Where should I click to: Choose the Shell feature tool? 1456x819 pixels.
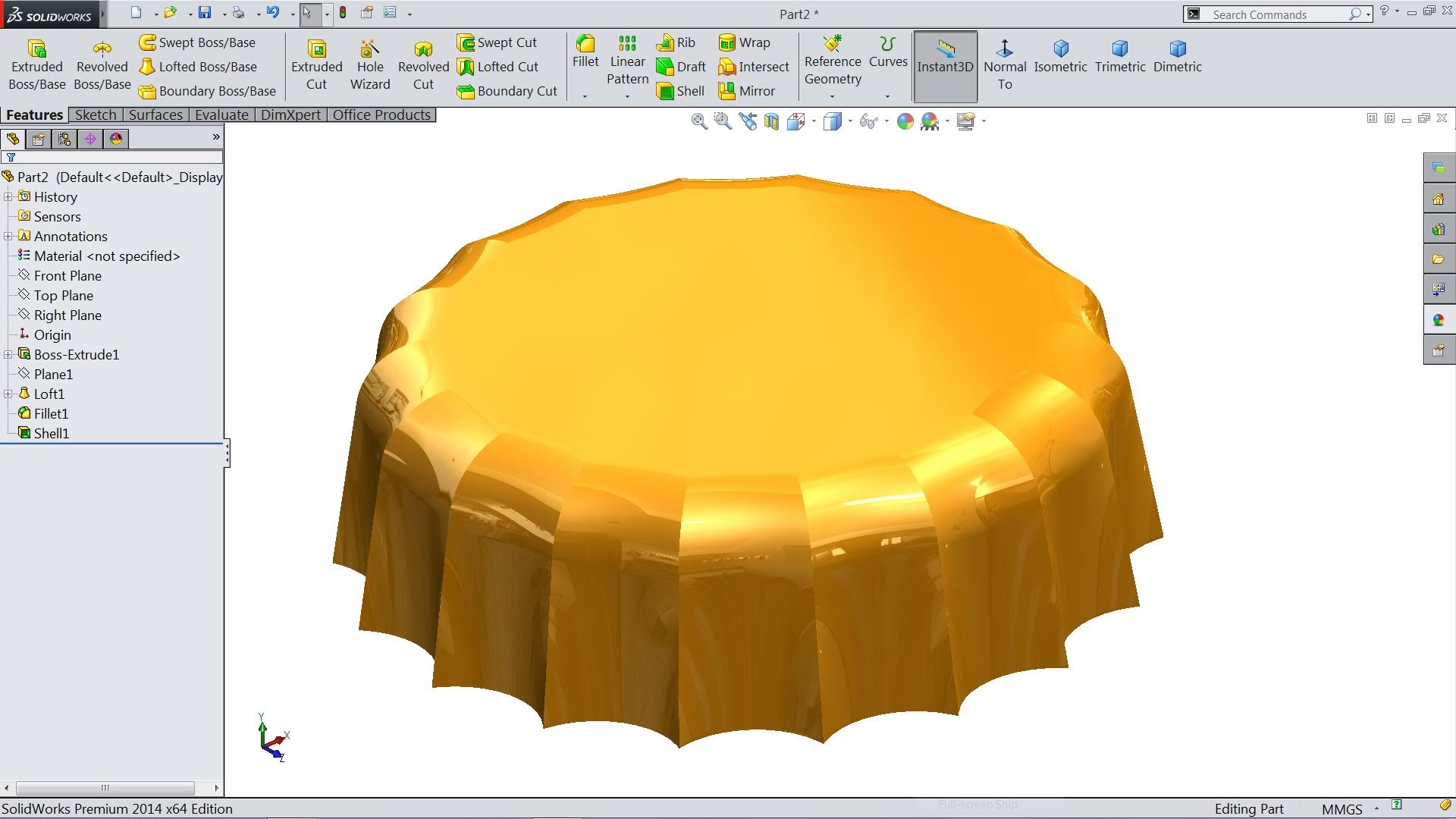pyautogui.click(x=680, y=91)
